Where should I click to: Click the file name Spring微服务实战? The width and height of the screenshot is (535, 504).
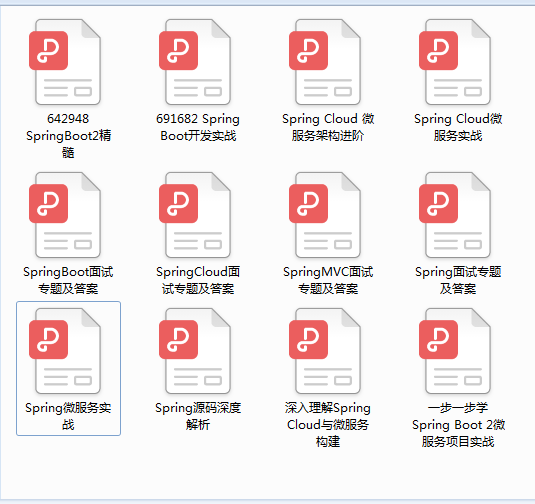click(68, 416)
